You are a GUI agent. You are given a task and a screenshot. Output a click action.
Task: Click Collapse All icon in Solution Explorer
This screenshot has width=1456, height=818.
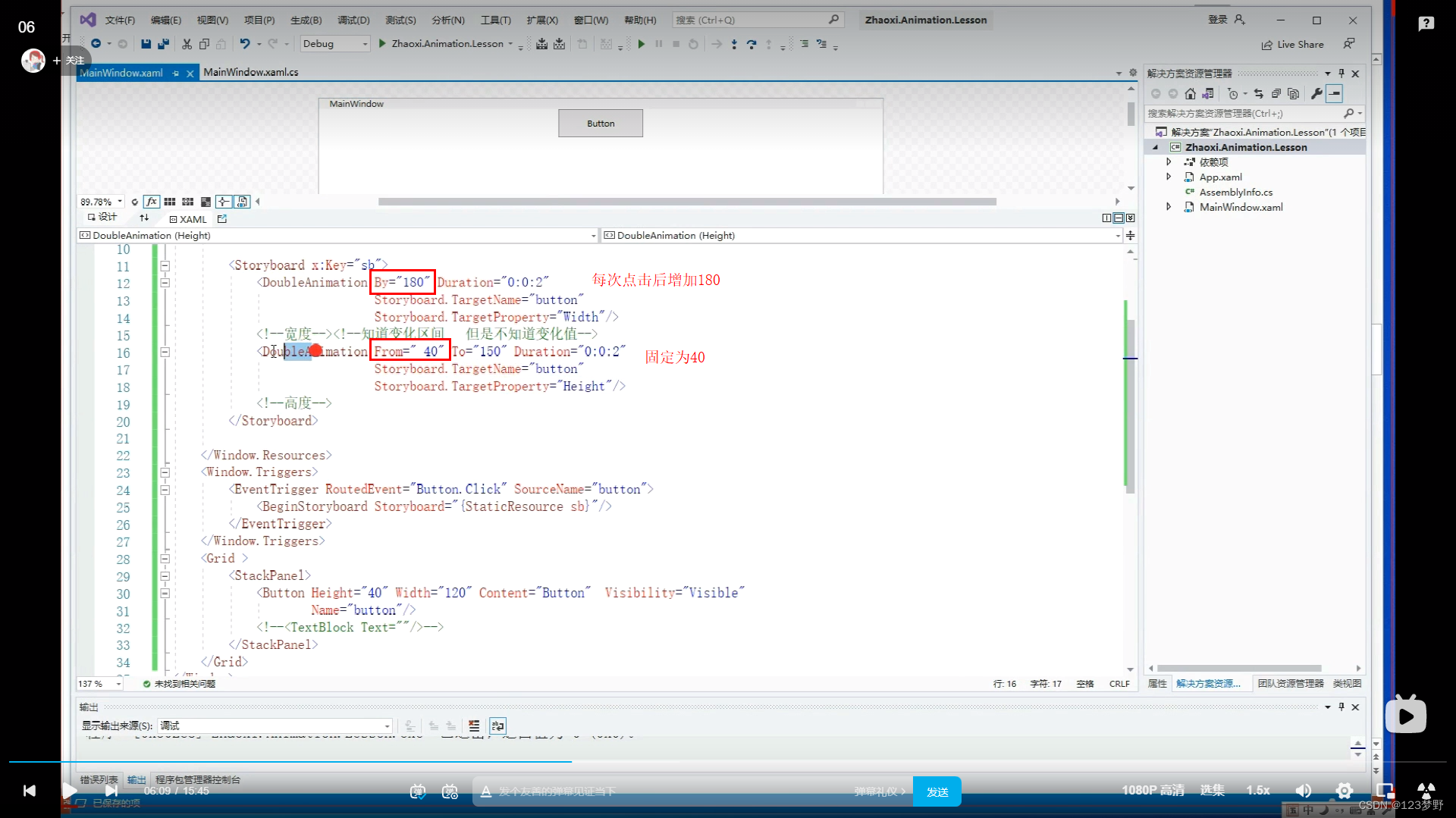point(1276,94)
